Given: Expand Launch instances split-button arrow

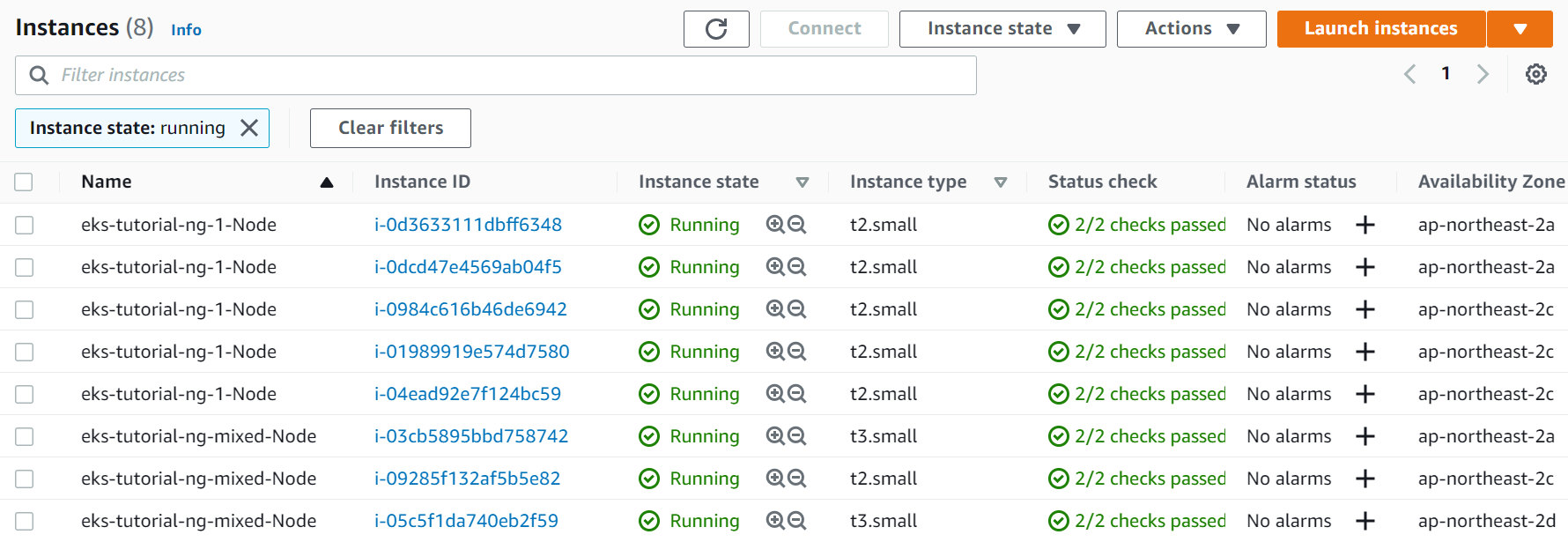Looking at the screenshot, I should pos(1520,29).
